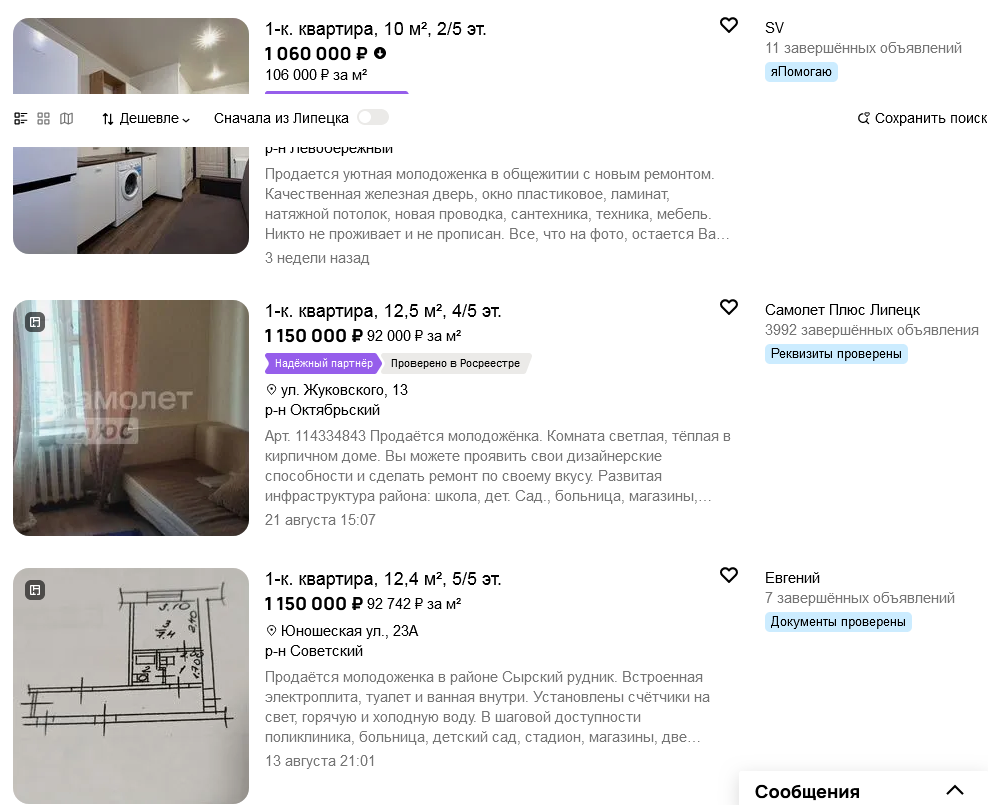Open the floor plan thumbnail of Юношеская listing
This screenshot has height=805, width=988.
pos(131,686)
